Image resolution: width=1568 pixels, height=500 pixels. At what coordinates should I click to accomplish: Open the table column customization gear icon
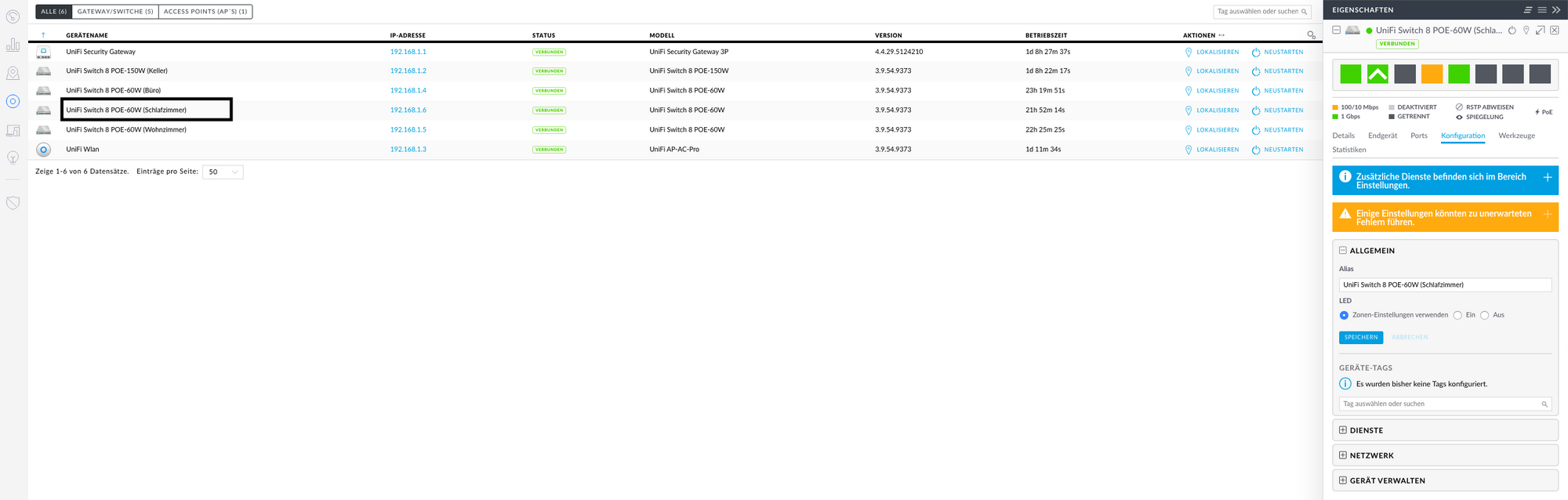click(x=1311, y=35)
